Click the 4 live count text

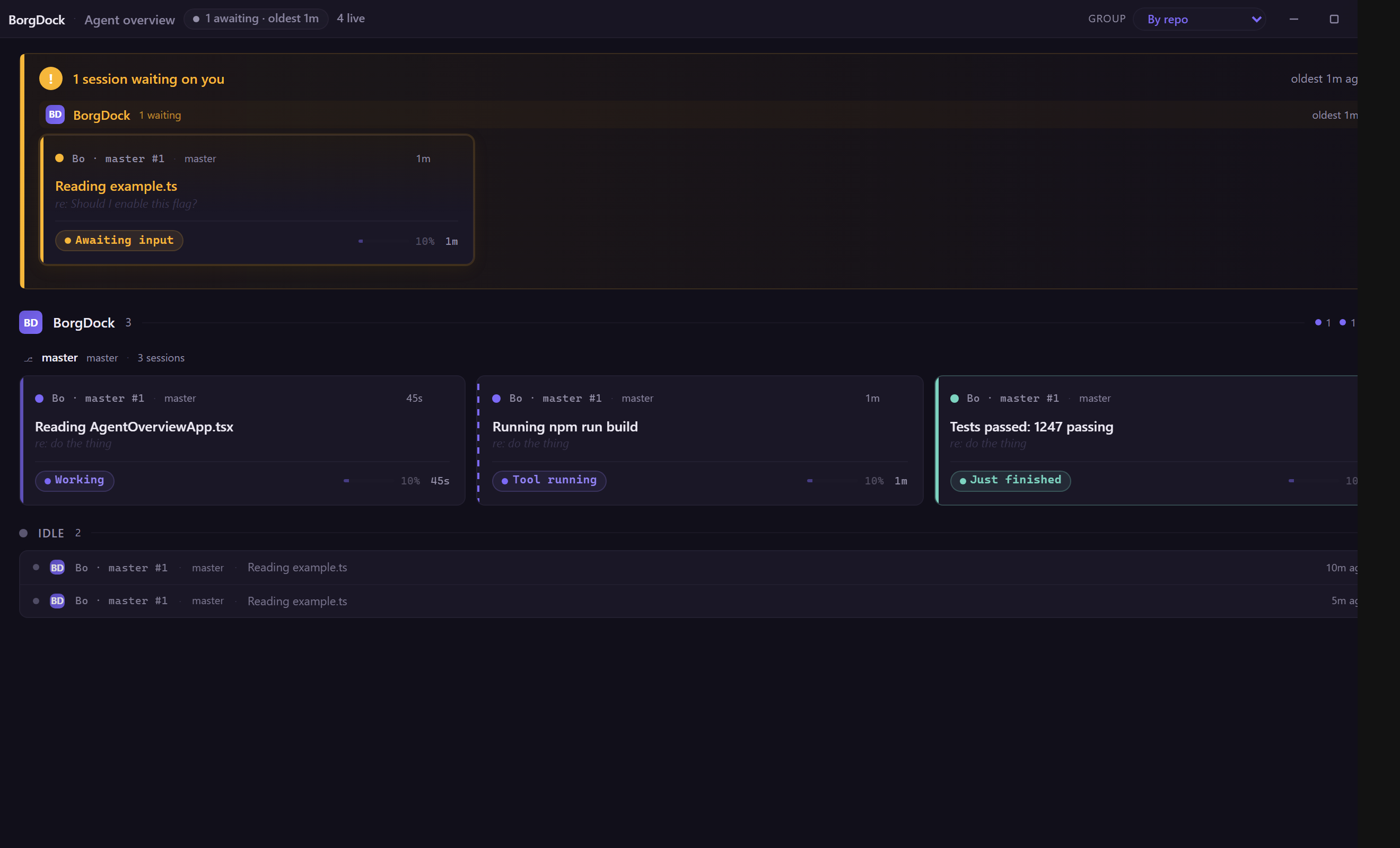pyautogui.click(x=351, y=18)
